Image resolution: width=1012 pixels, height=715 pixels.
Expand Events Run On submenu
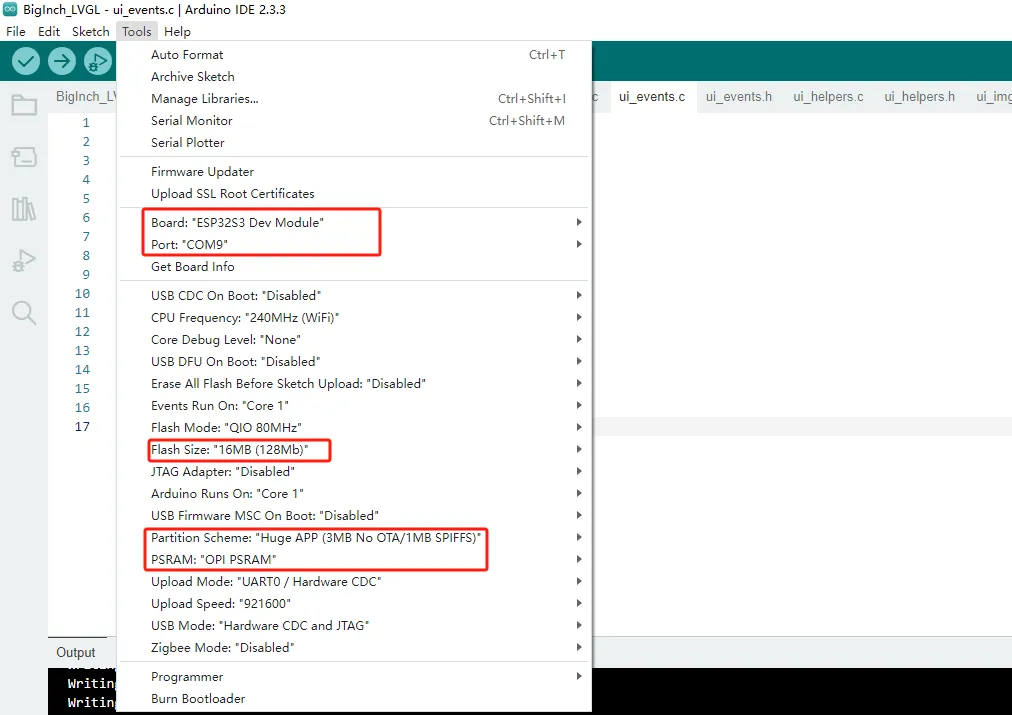(354, 405)
